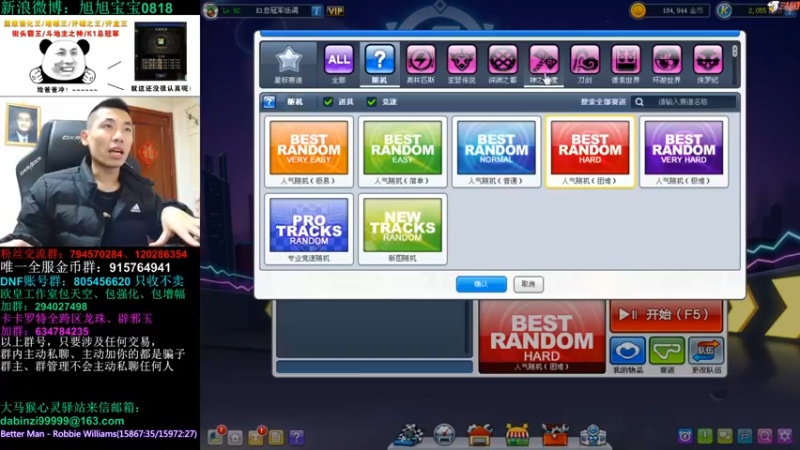Toggle the 竞速 speed mode checkbox

(371, 102)
